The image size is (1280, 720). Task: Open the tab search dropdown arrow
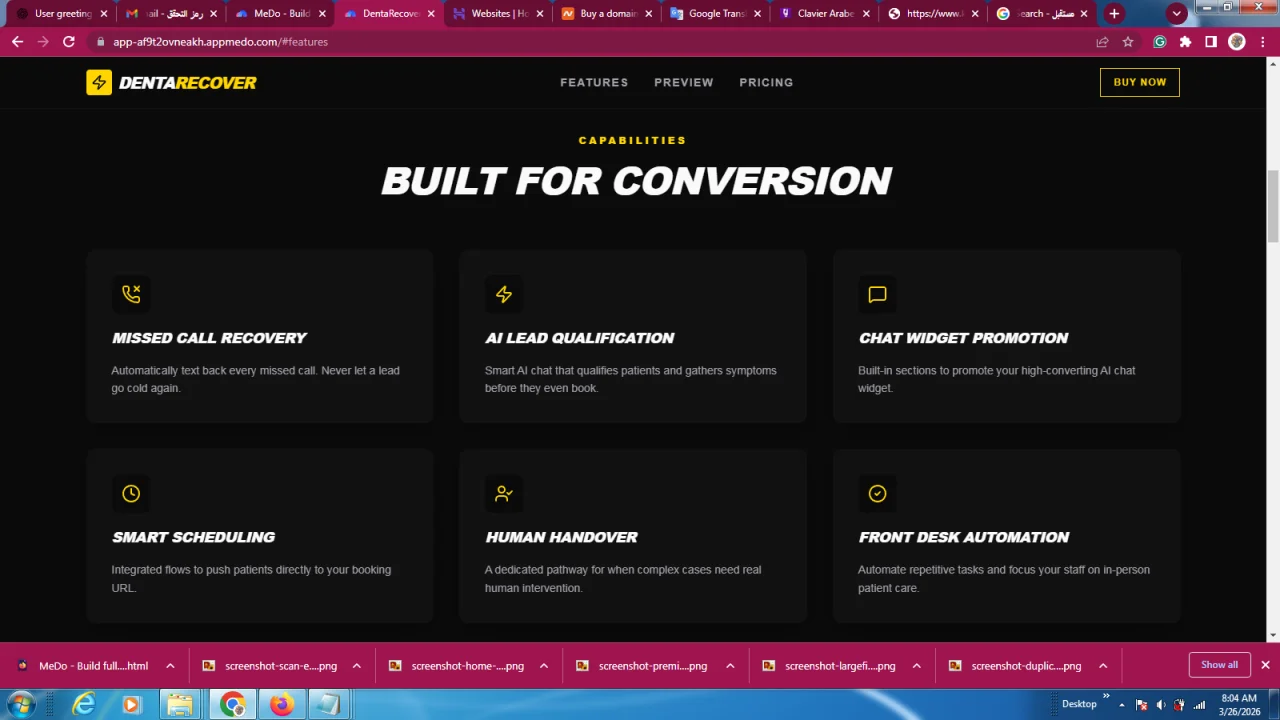click(x=1177, y=14)
